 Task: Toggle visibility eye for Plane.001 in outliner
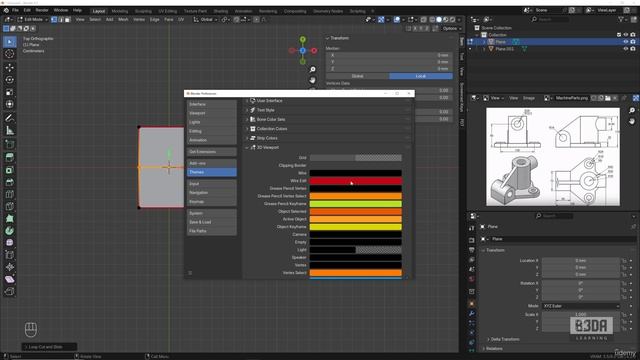click(x=626, y=49)
